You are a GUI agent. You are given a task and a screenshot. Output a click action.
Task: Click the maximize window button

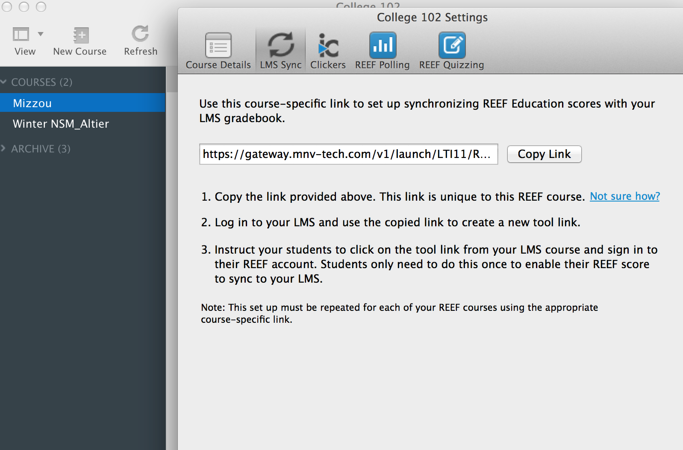[x=41, y=7]
